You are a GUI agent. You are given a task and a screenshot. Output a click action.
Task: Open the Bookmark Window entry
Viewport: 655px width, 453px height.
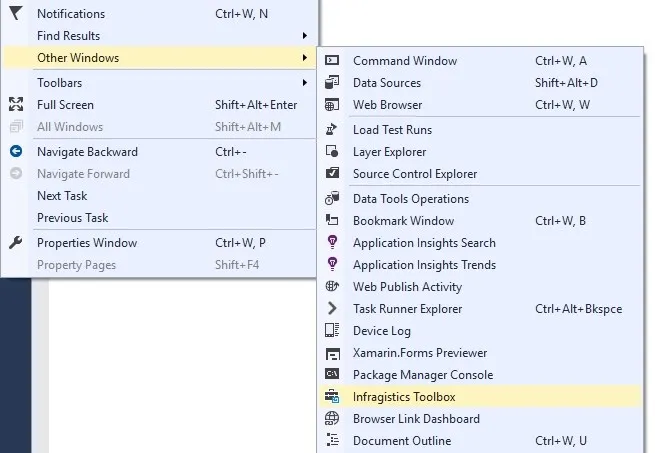click(x=403, y=221)
